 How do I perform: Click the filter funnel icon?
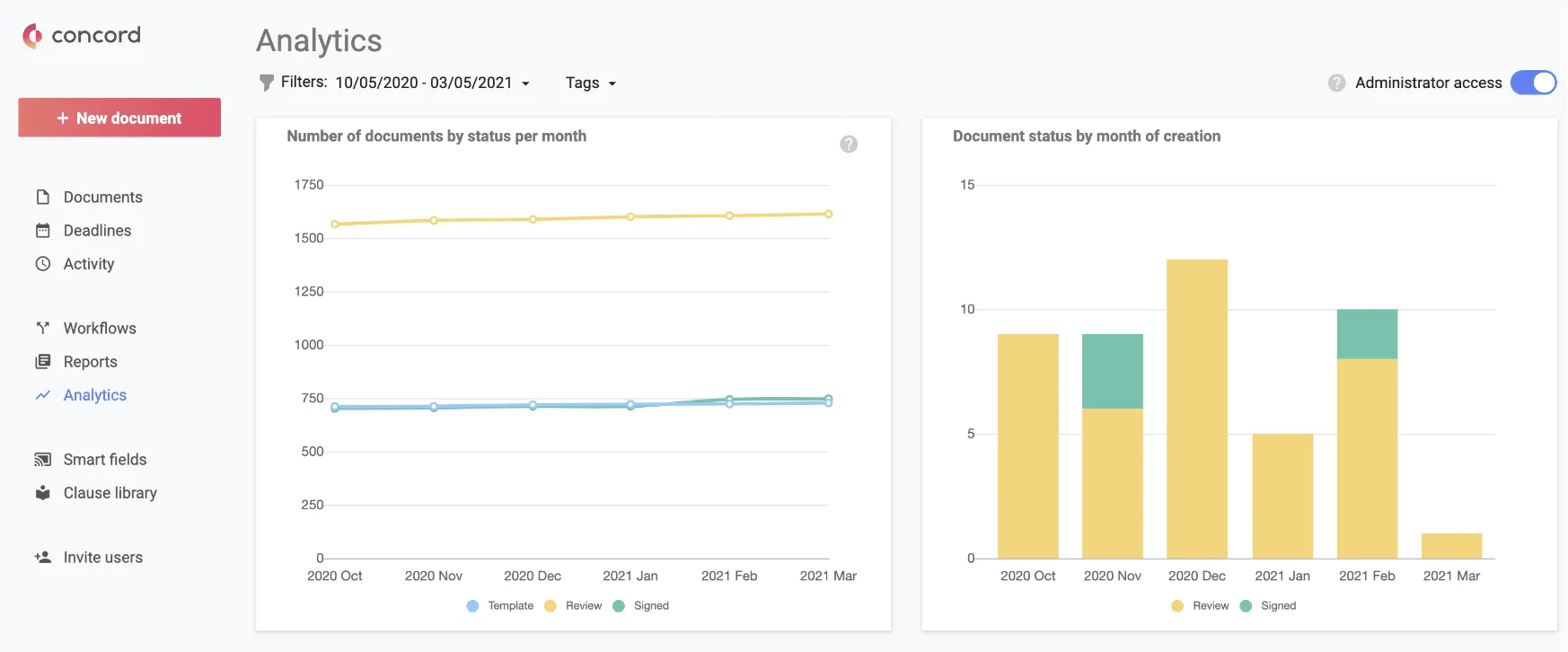tap(266, 83)
